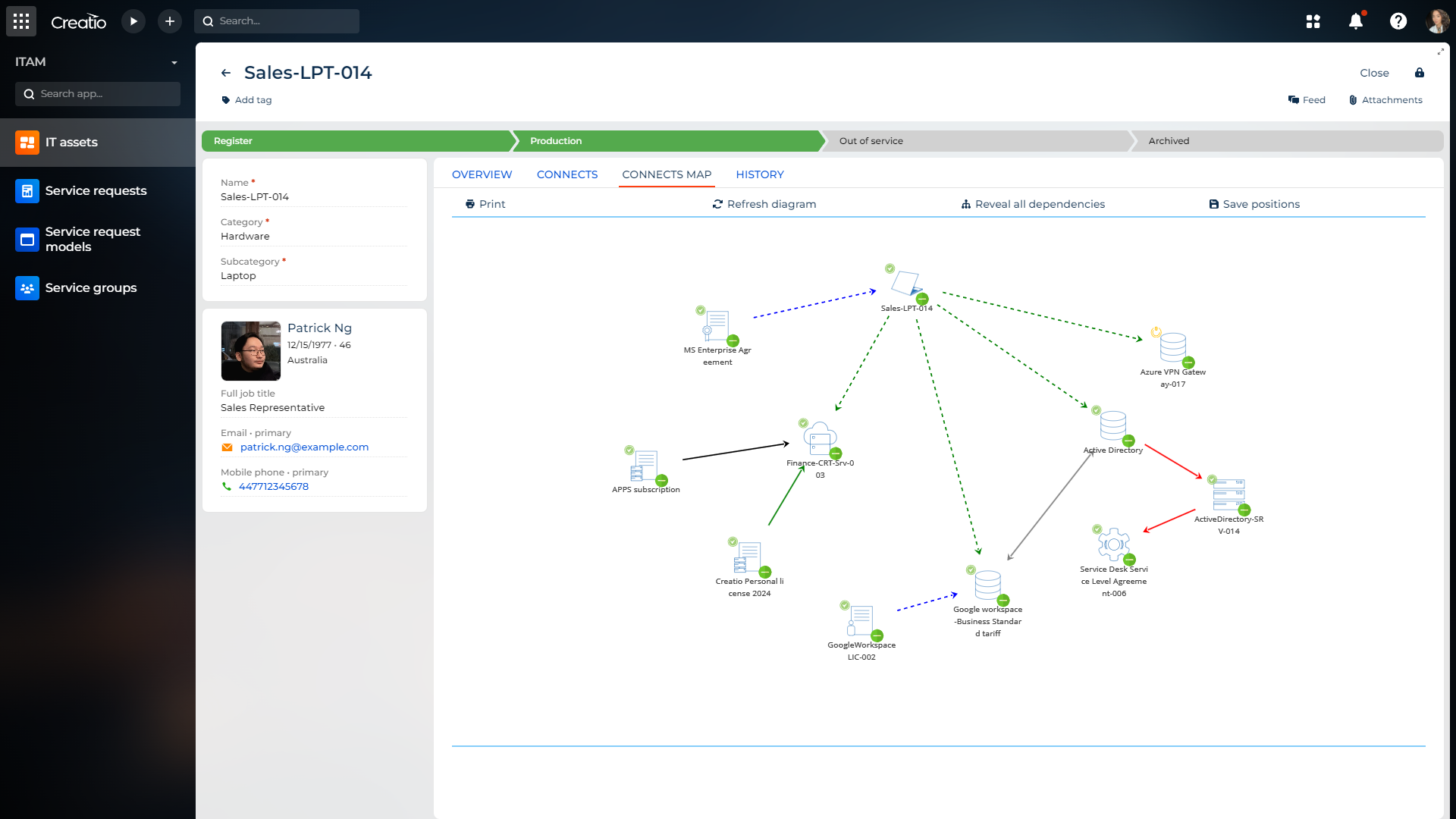The width and height of the screenshot is (1456, 819).
Task: Select the Finance-CRT-Srv-003 node
Action: [x=820, y=438]
